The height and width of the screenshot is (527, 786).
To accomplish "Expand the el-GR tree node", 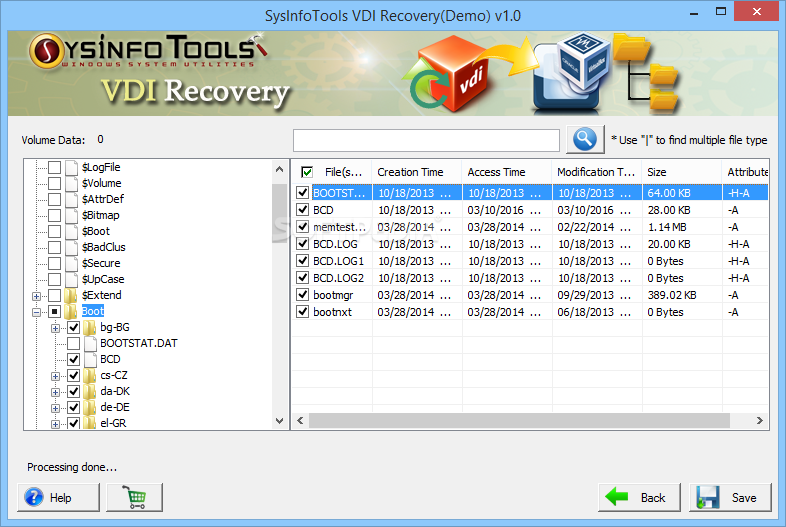I will pos(56,425).
